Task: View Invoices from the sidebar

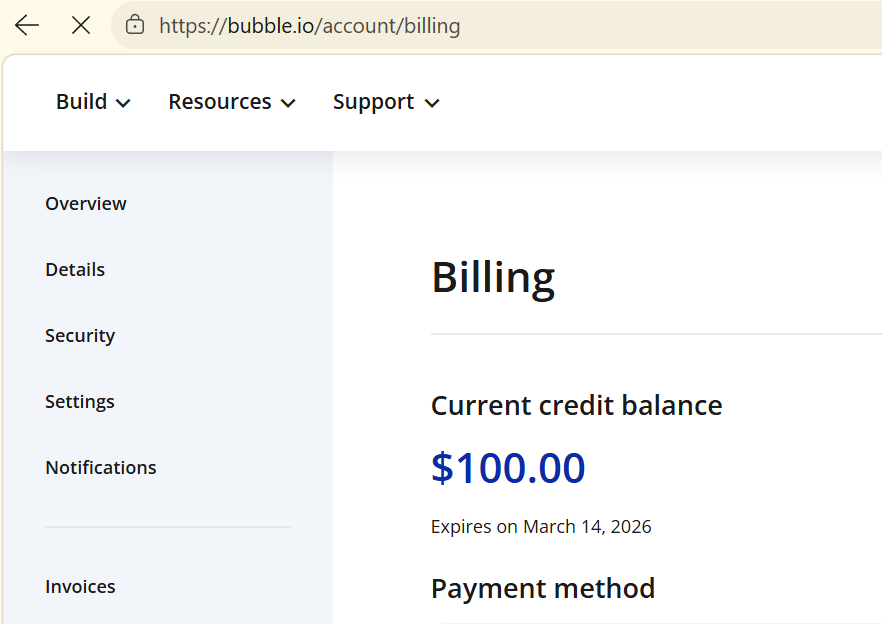Action: tap(80, 587)
